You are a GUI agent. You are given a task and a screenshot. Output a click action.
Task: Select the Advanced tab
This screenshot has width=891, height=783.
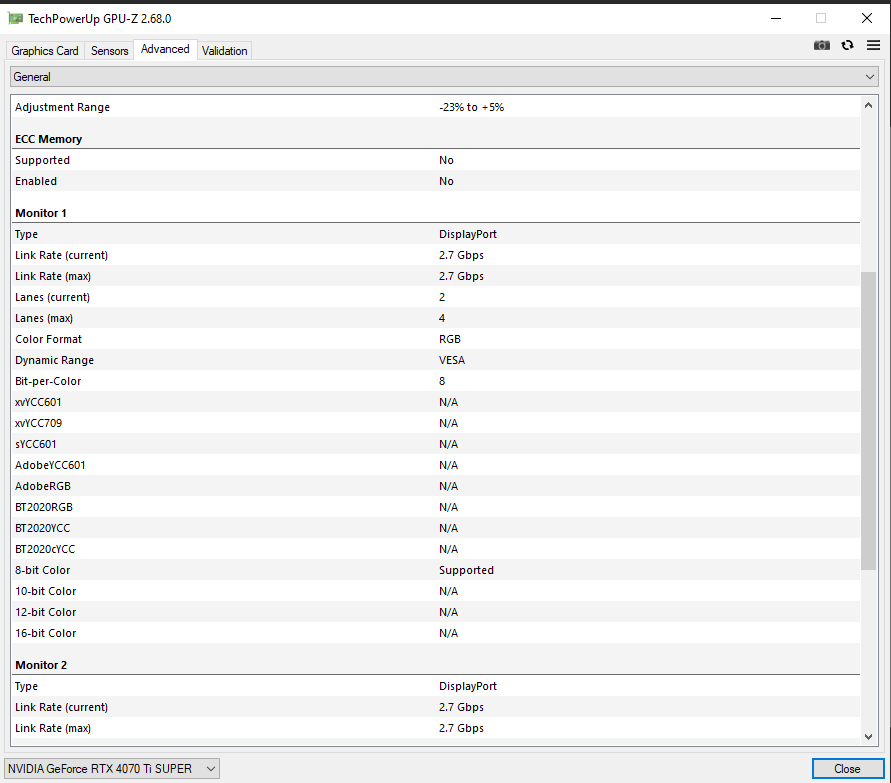[165, 49]
